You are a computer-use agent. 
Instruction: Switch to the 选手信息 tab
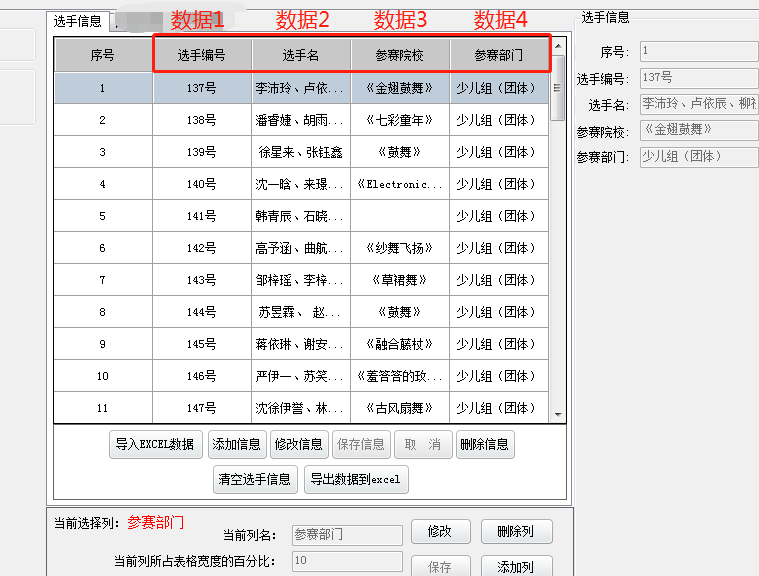click(77, 21)
